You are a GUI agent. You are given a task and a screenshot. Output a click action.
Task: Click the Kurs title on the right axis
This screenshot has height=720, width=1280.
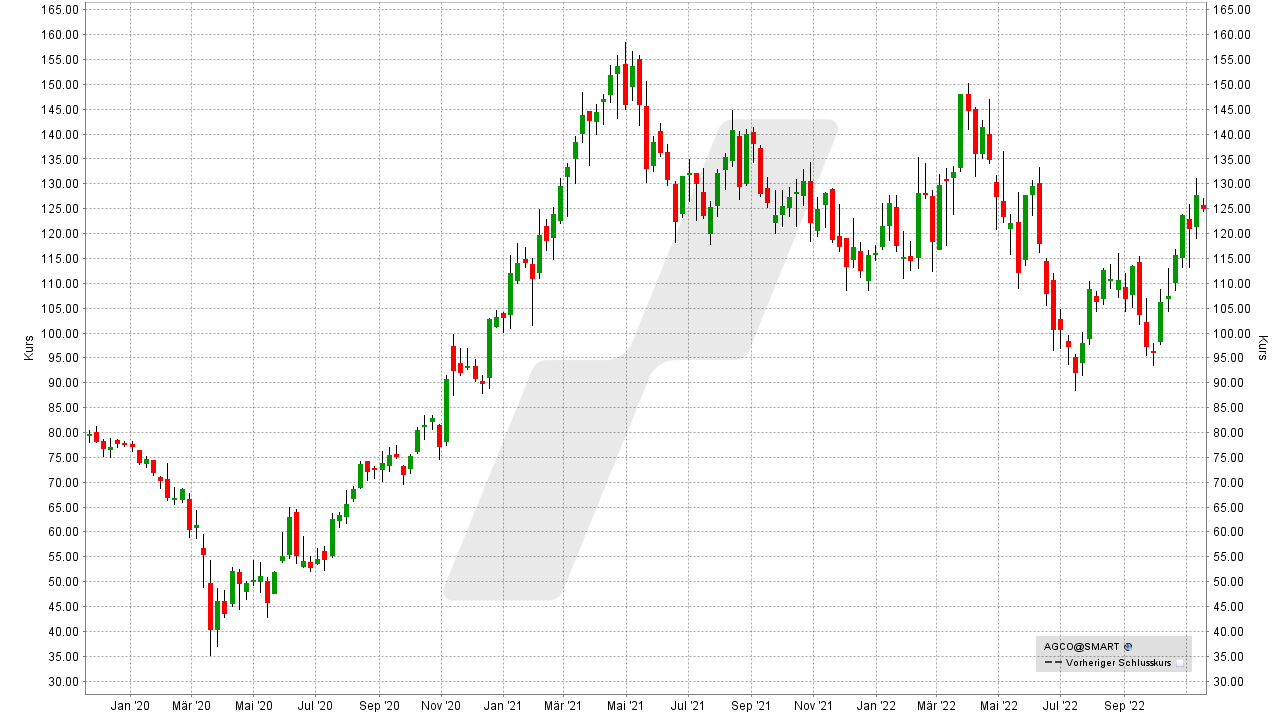[1263, 346]
